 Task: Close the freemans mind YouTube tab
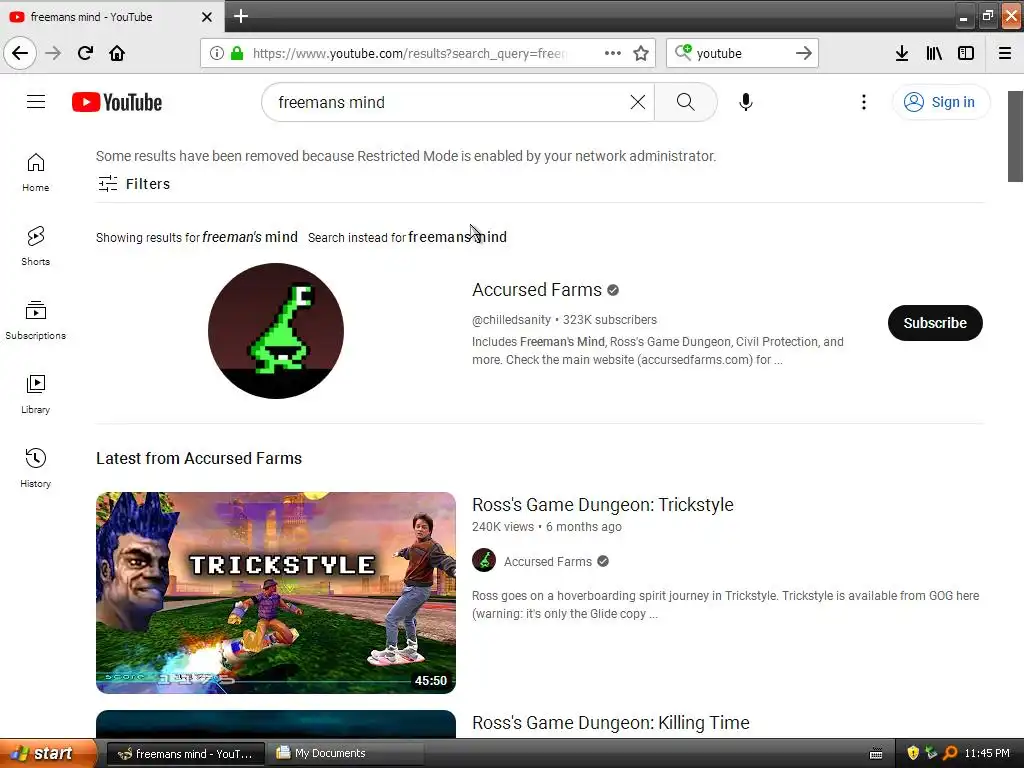(207, 17)
